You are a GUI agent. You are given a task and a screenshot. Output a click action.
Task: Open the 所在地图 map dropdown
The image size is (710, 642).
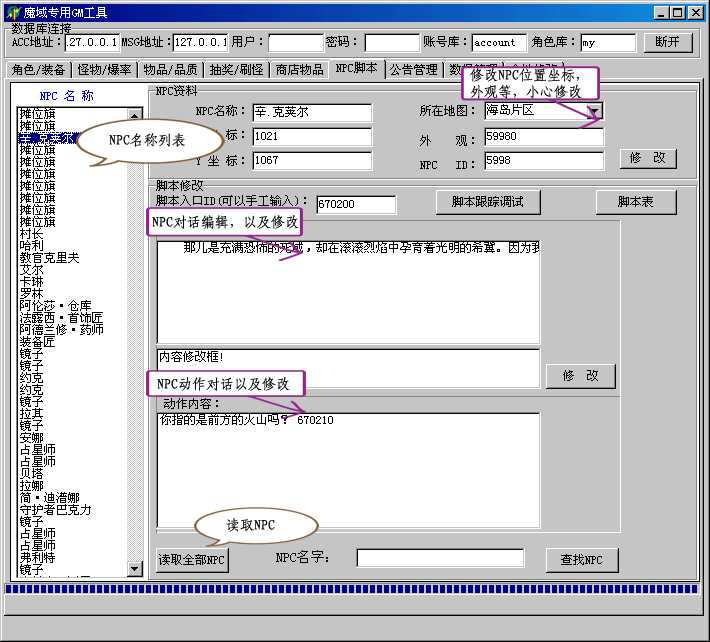pyautogui.click(x=594, y=111)
